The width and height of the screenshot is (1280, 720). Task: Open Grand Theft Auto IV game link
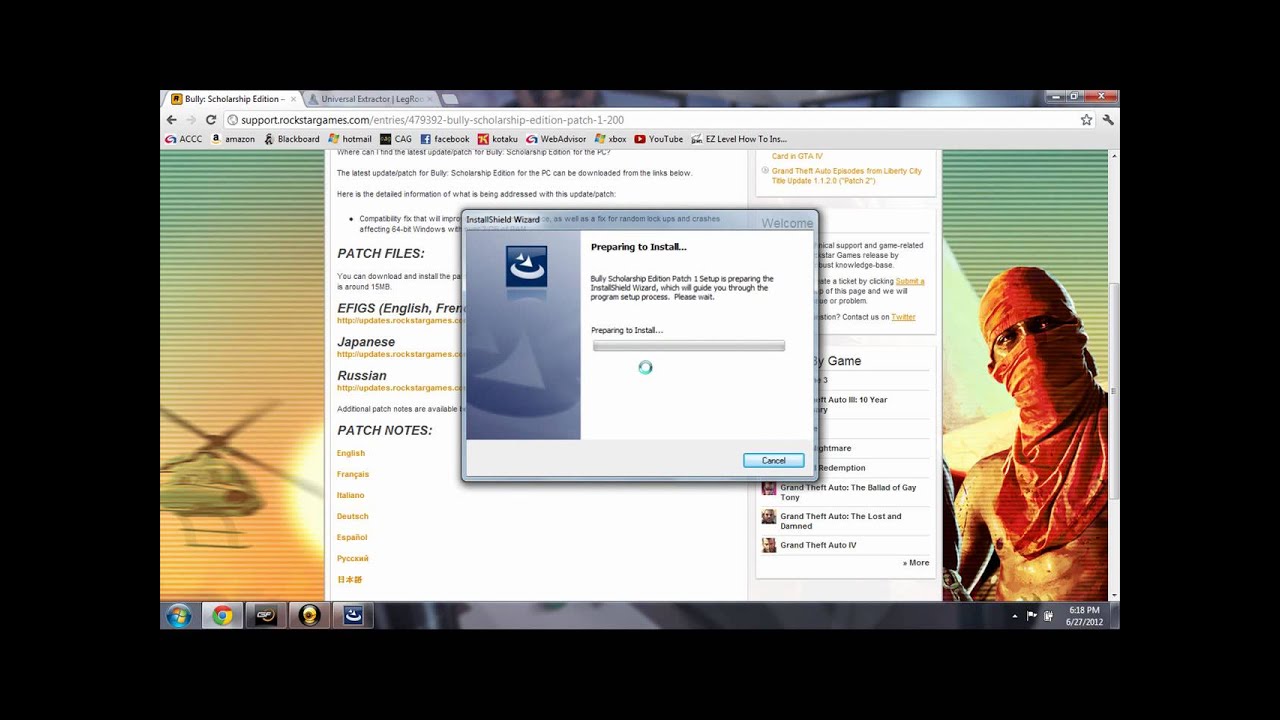pos(818,545)
